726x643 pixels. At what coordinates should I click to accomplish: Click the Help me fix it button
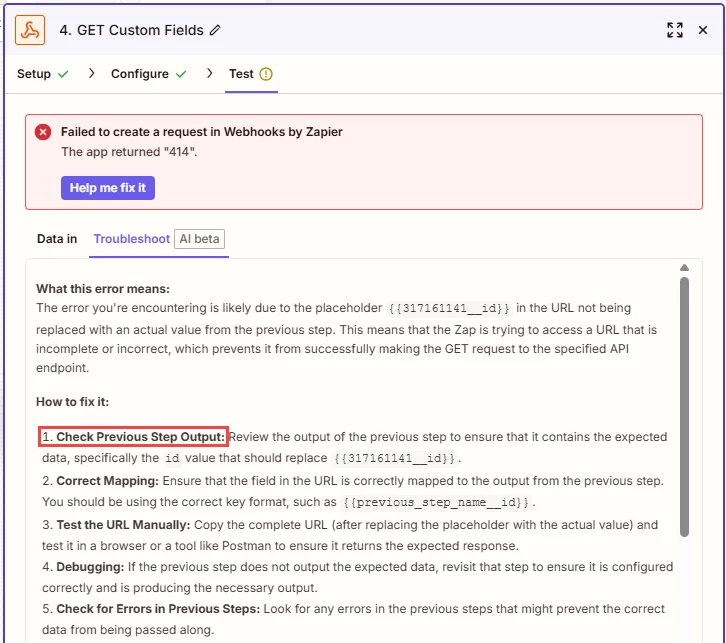[108, 188]
